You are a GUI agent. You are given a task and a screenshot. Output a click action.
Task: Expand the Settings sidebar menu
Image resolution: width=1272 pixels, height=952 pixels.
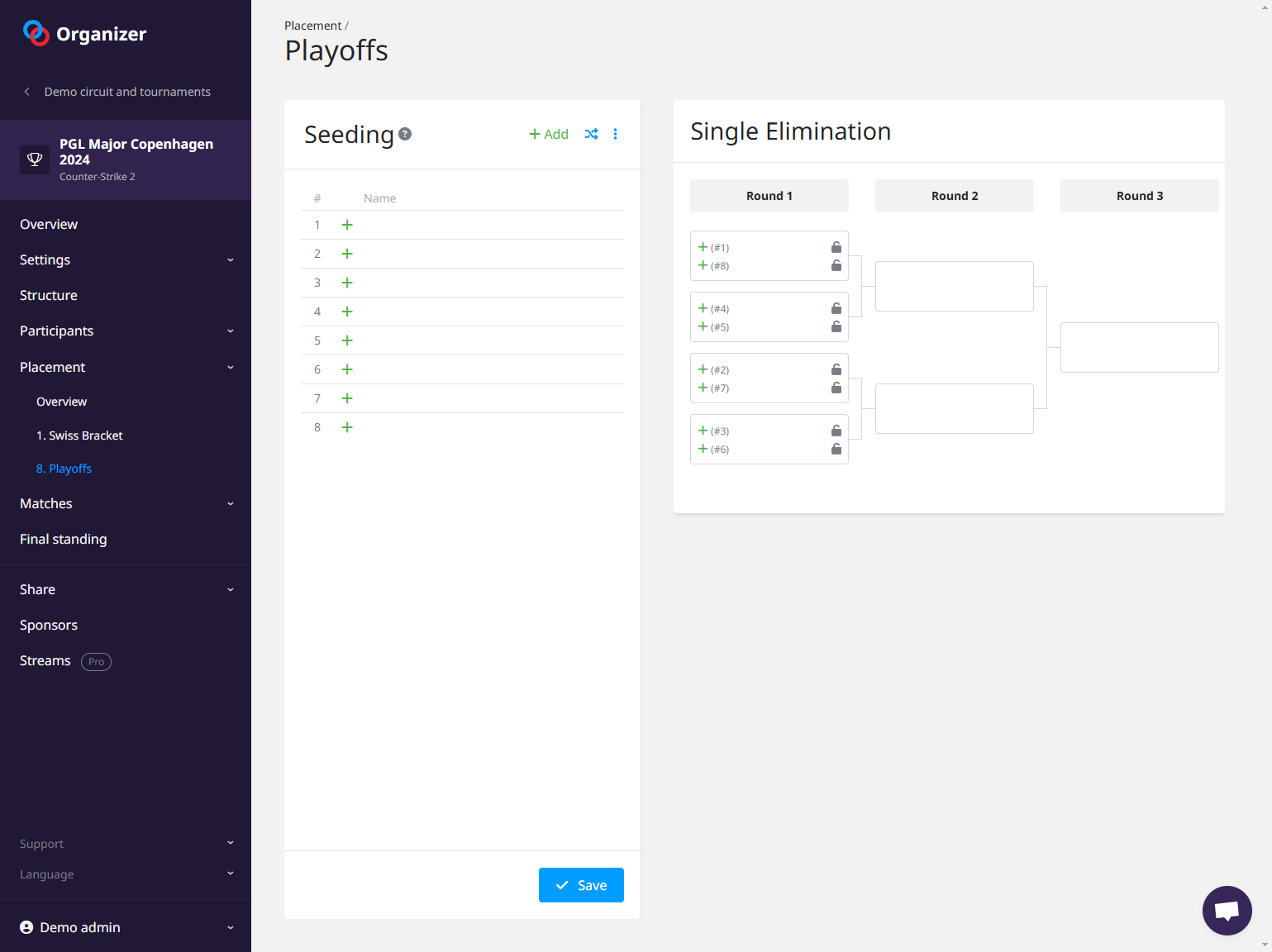click(126, 259)
